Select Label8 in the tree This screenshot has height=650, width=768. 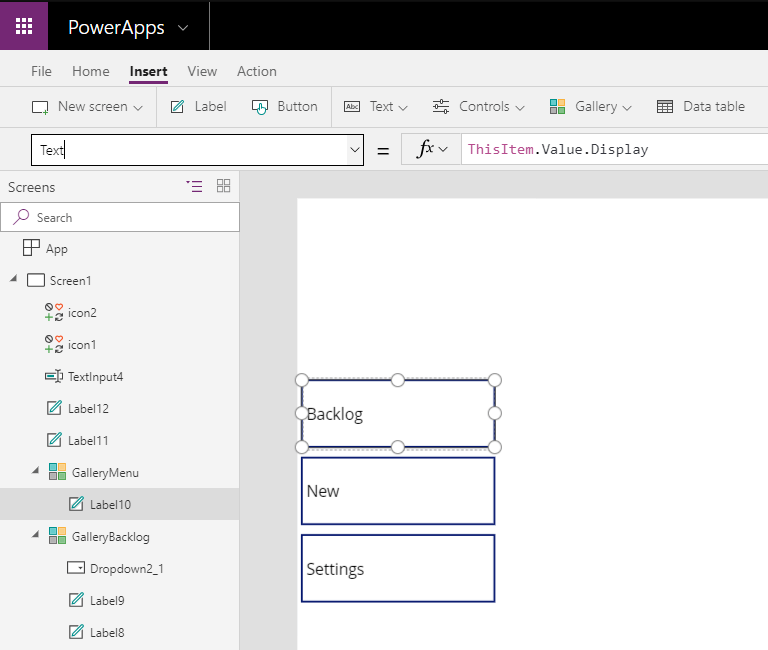(x=107, y=632)
